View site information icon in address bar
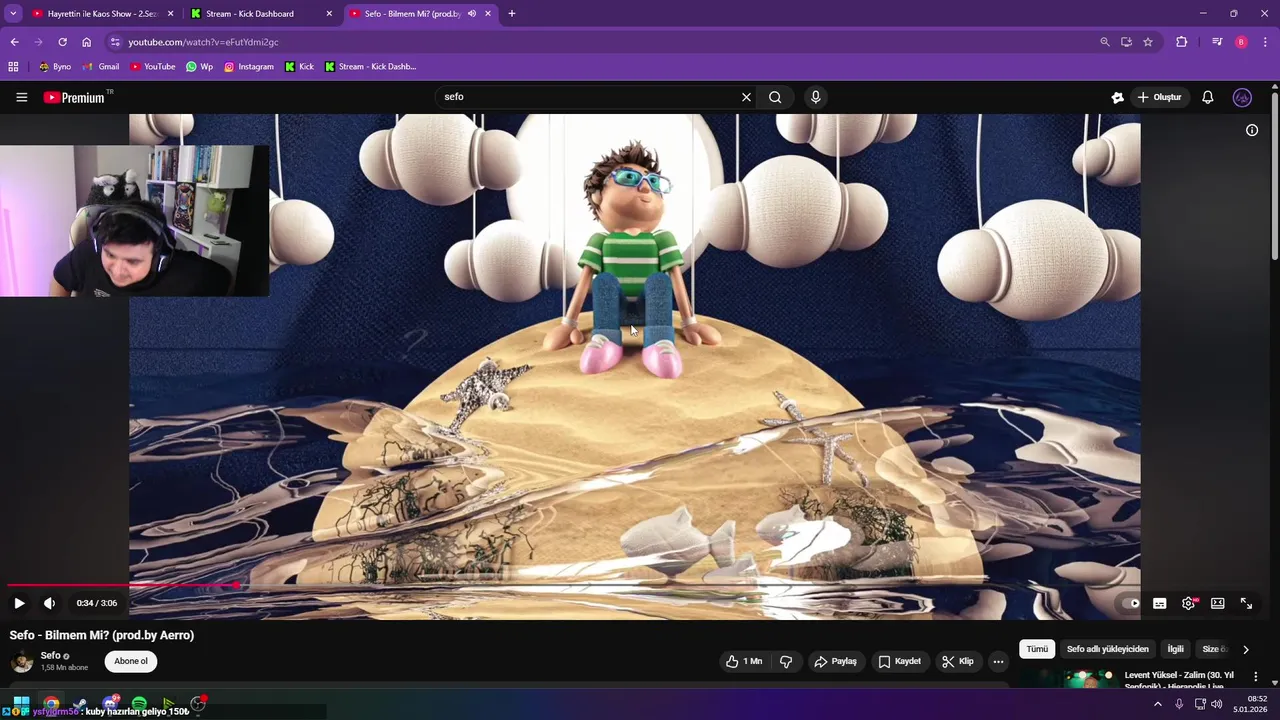This screenshot has height=720, width=1280. 115,42
